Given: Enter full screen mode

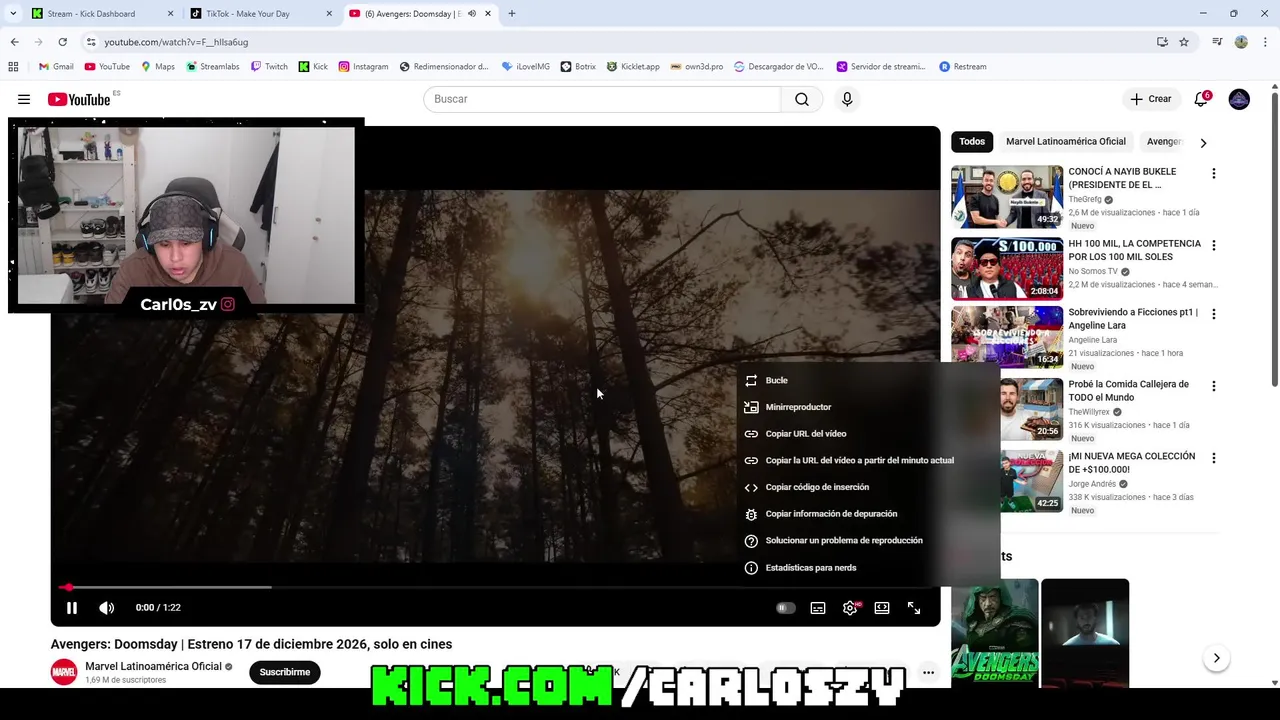Looking at the screenshot, I should coord(914,608).
